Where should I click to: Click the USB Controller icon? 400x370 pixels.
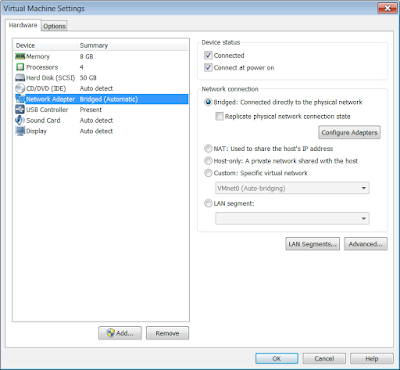20,110
